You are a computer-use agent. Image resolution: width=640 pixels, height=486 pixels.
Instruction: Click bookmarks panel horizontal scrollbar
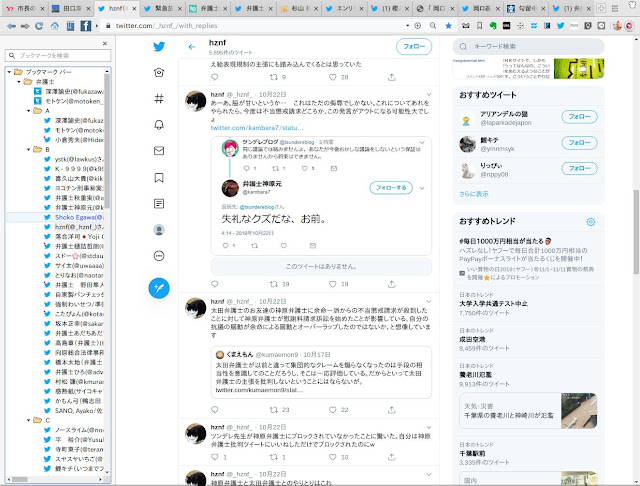point(20,479)
